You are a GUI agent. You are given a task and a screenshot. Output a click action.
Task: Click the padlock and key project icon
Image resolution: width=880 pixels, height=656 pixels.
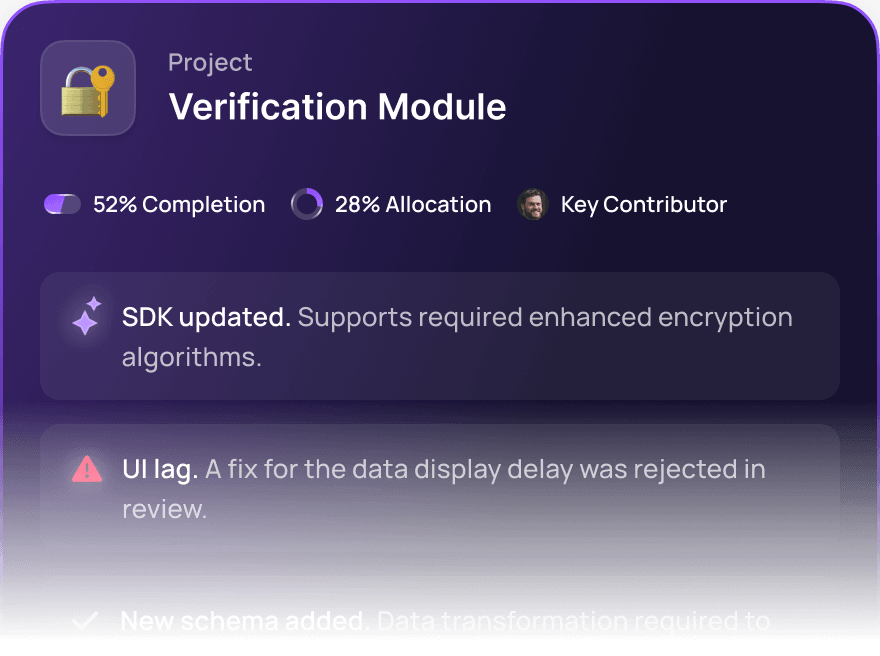[x=87, y=87]
